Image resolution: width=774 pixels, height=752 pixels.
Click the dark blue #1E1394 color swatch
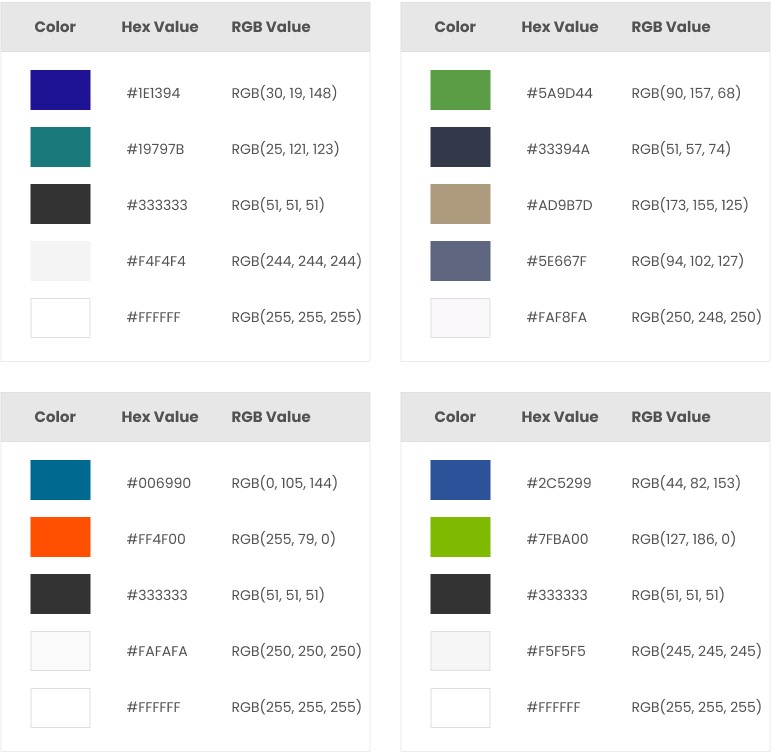(x=60, y=90)
